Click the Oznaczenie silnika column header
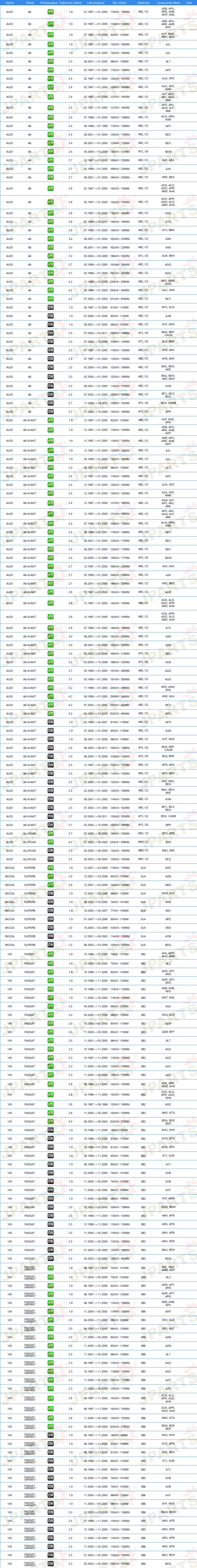This screenshot has width=197, height=1568. coord(169,3)
